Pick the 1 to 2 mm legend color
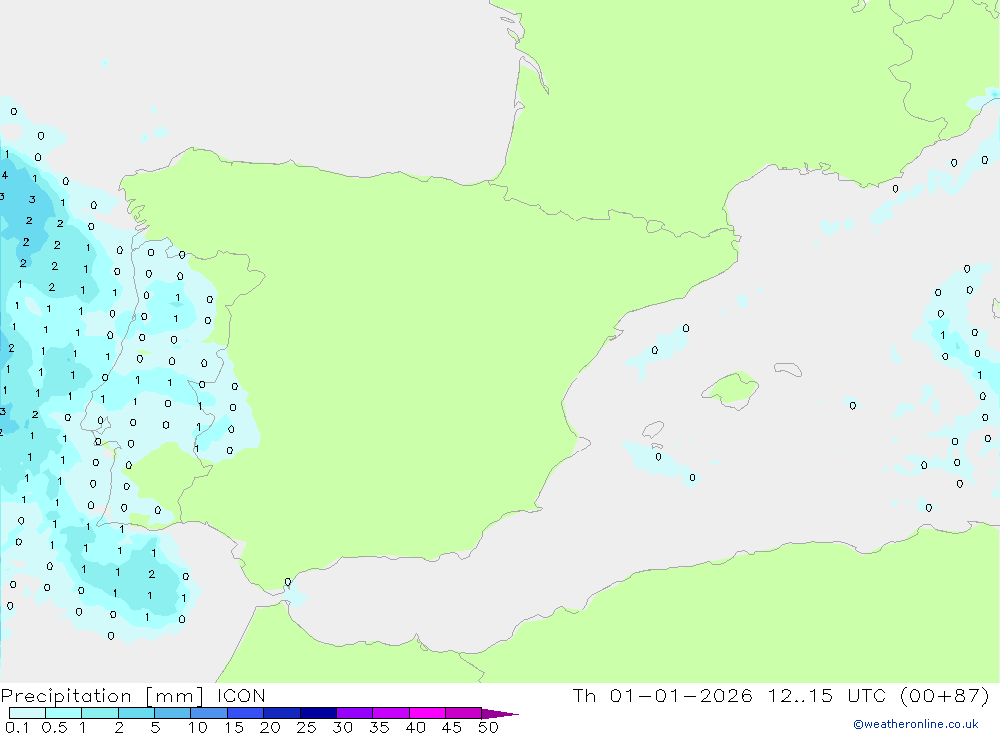The width and height of the screenshot is (1000, 733). (100, 713)
